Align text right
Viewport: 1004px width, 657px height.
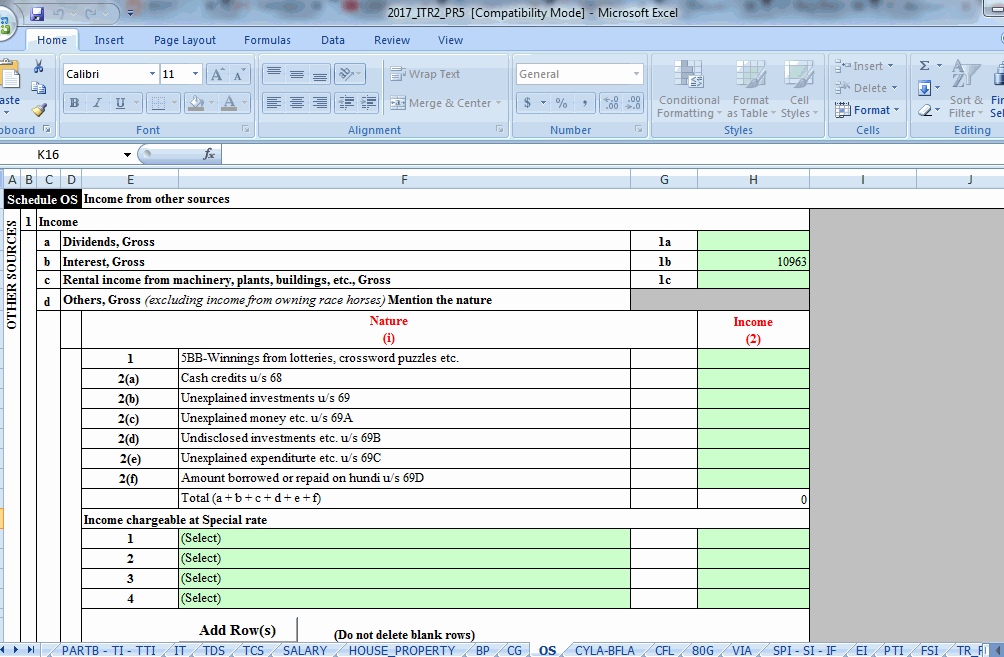[320, 102]
